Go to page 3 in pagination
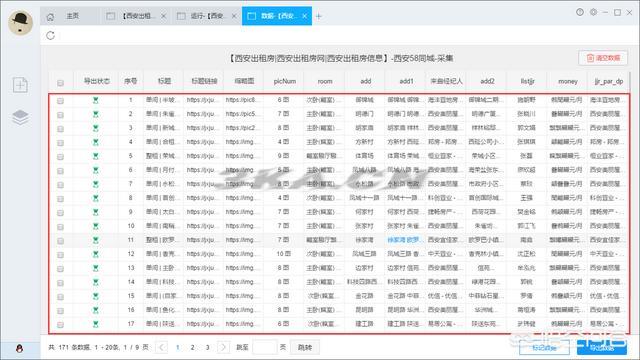The height and width of the screenshot is (360, 640). pos(207,347)
